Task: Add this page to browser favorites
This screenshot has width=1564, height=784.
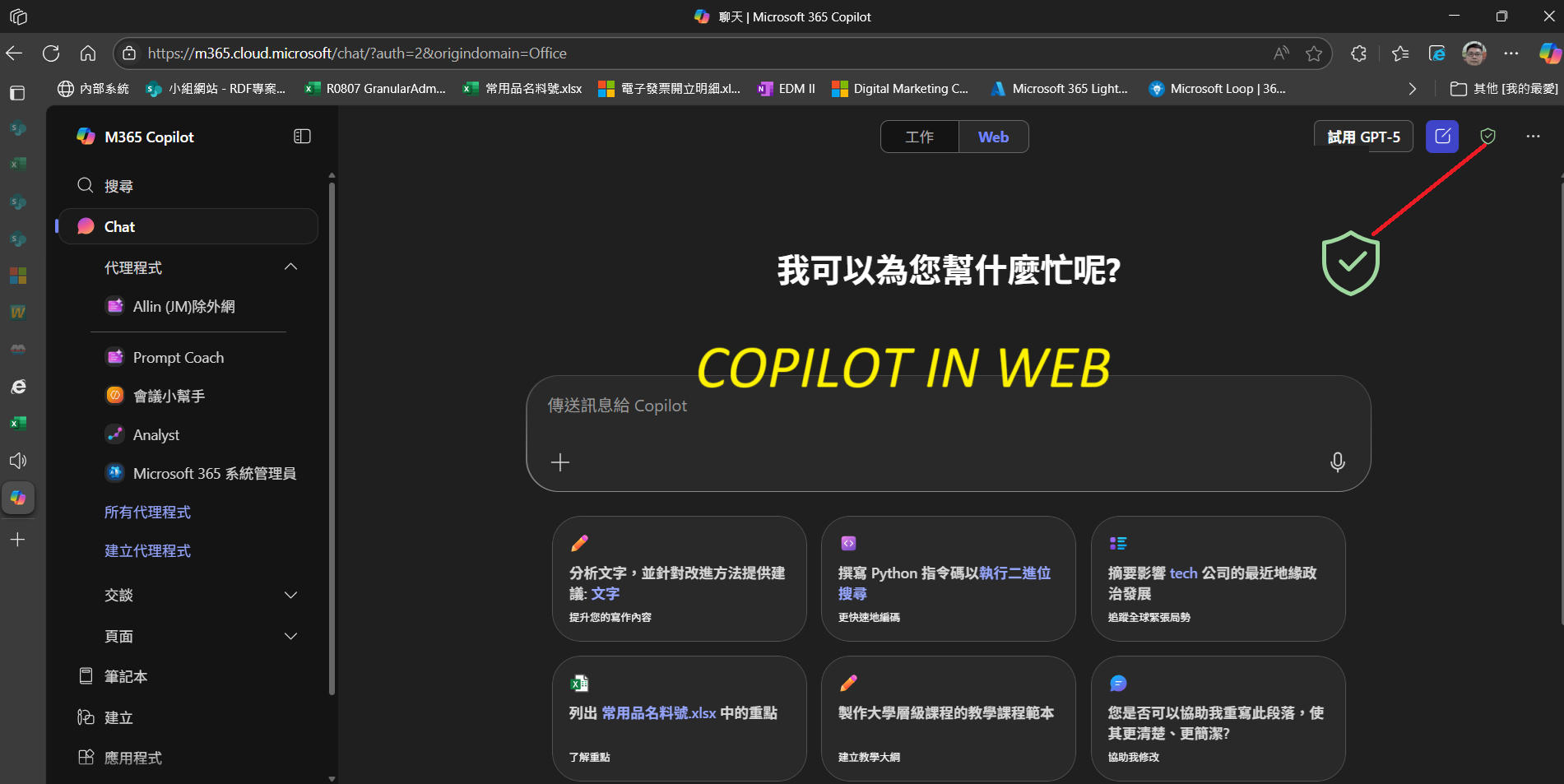Action: [1314, 53]
